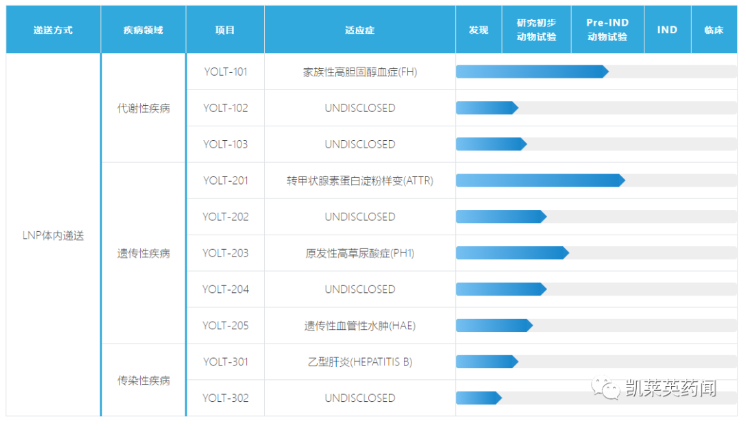Click the 临床 stage header
The image size is (746, 430).
click(x=714, y=30)
